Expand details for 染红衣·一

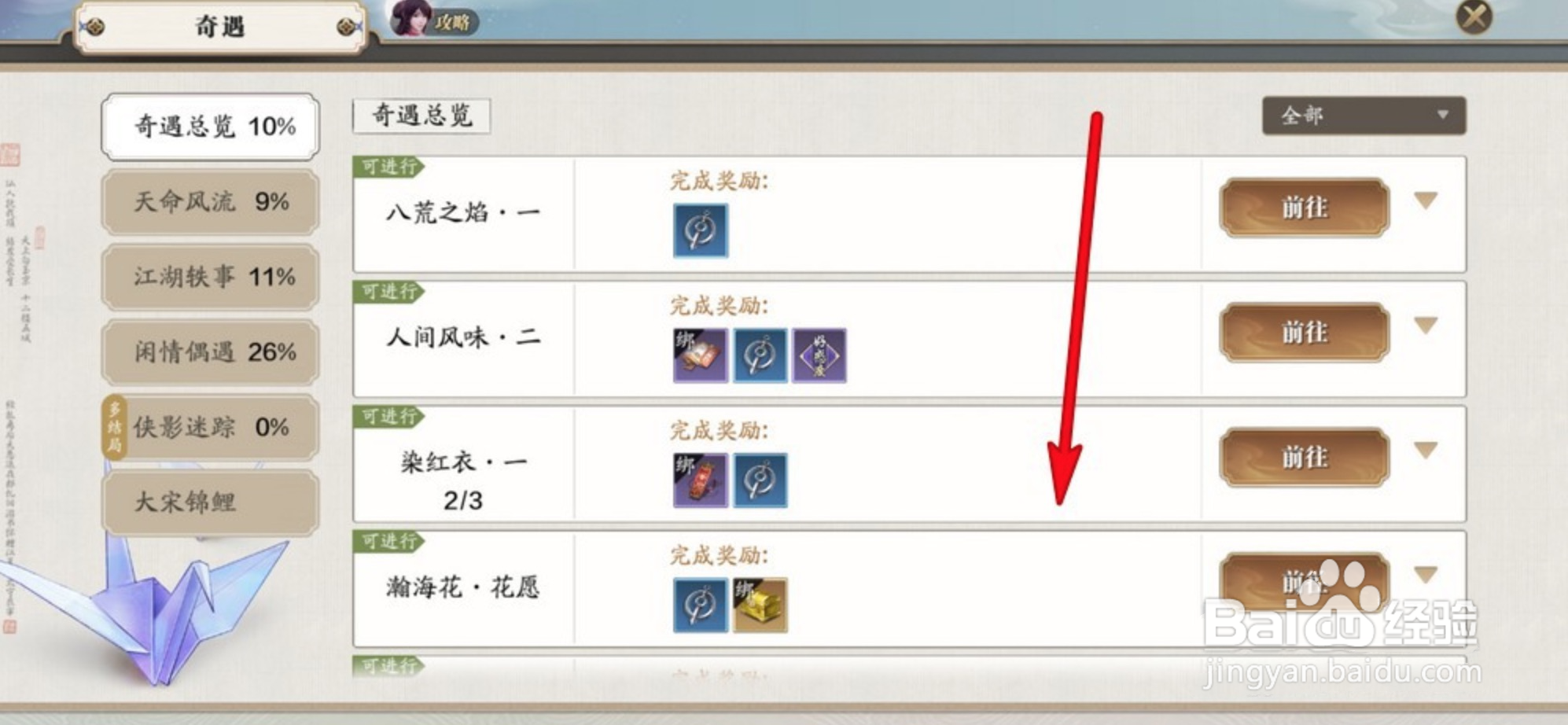1426,451
